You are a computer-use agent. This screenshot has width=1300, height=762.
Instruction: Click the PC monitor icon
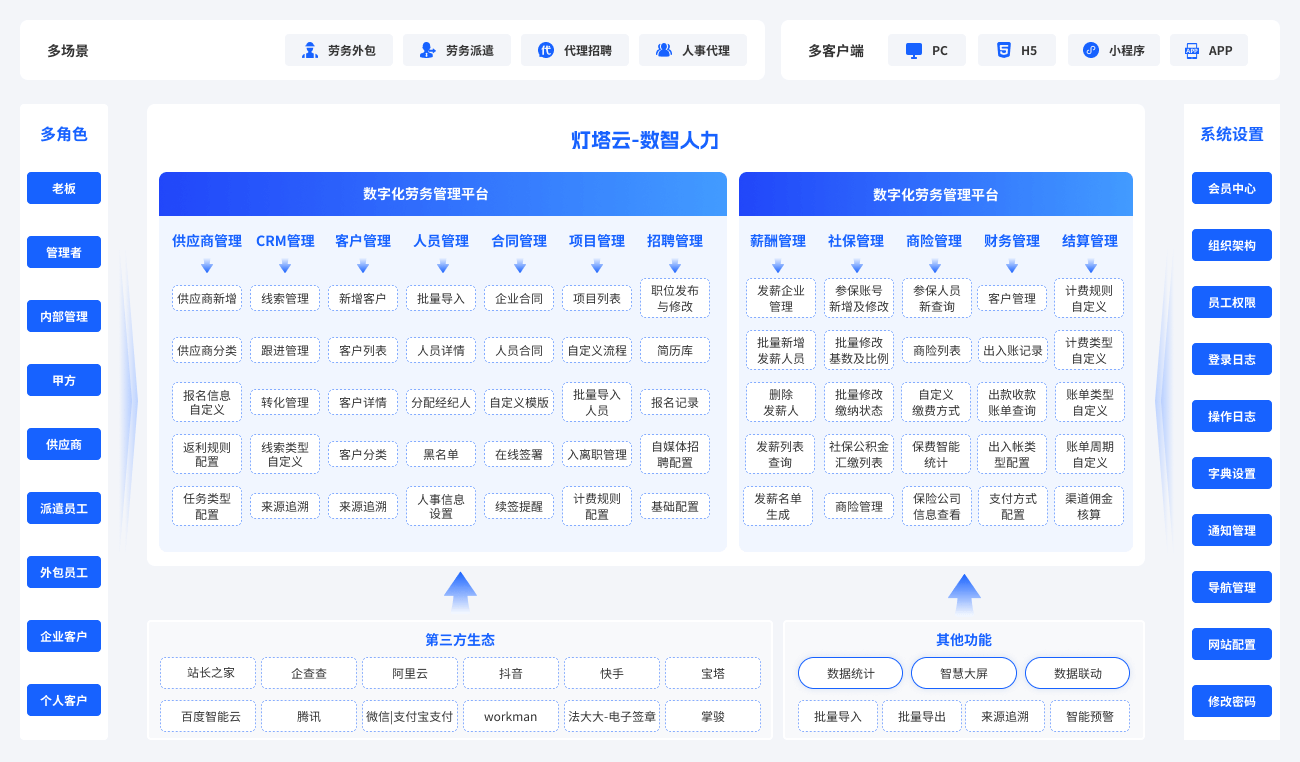click(x=913, y=49)
